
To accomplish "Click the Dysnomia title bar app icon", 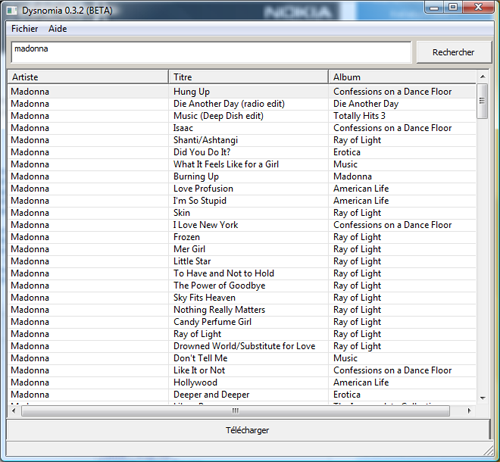I will pyautogui.click(x=12, y=11).
